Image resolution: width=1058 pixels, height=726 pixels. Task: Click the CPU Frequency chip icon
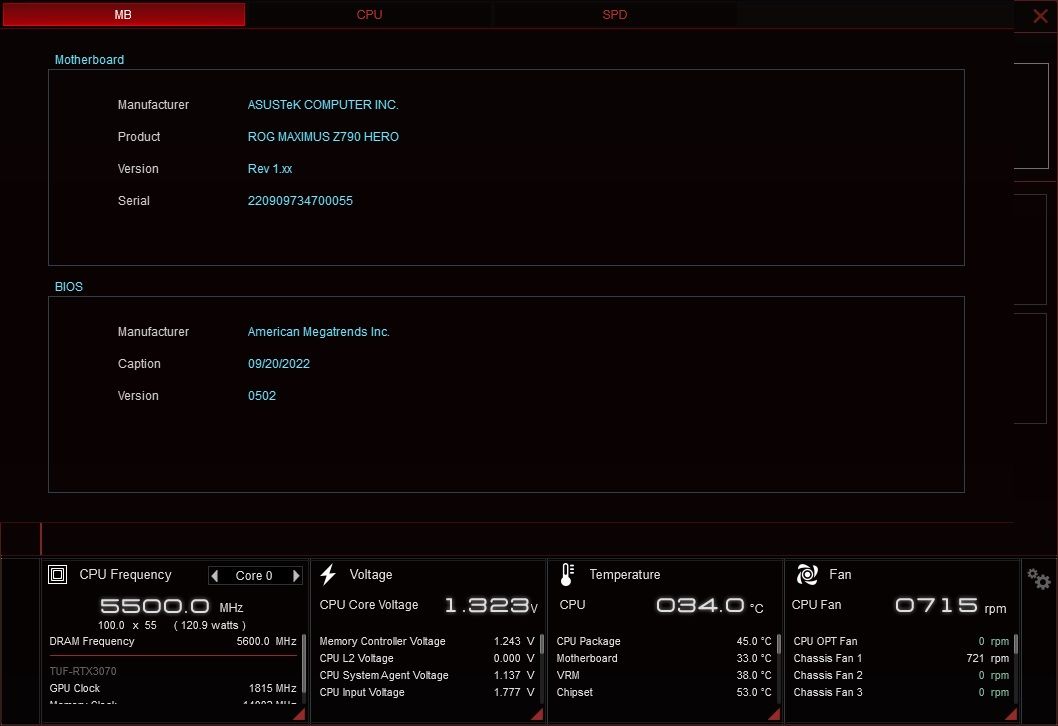[57, 574]
